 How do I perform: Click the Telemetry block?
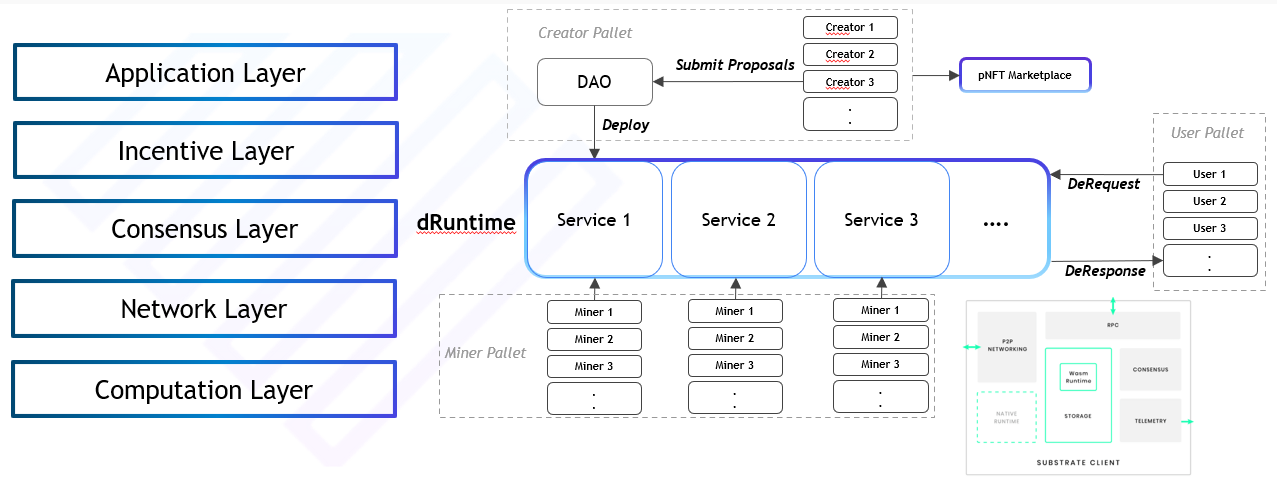pos(1150,421)
